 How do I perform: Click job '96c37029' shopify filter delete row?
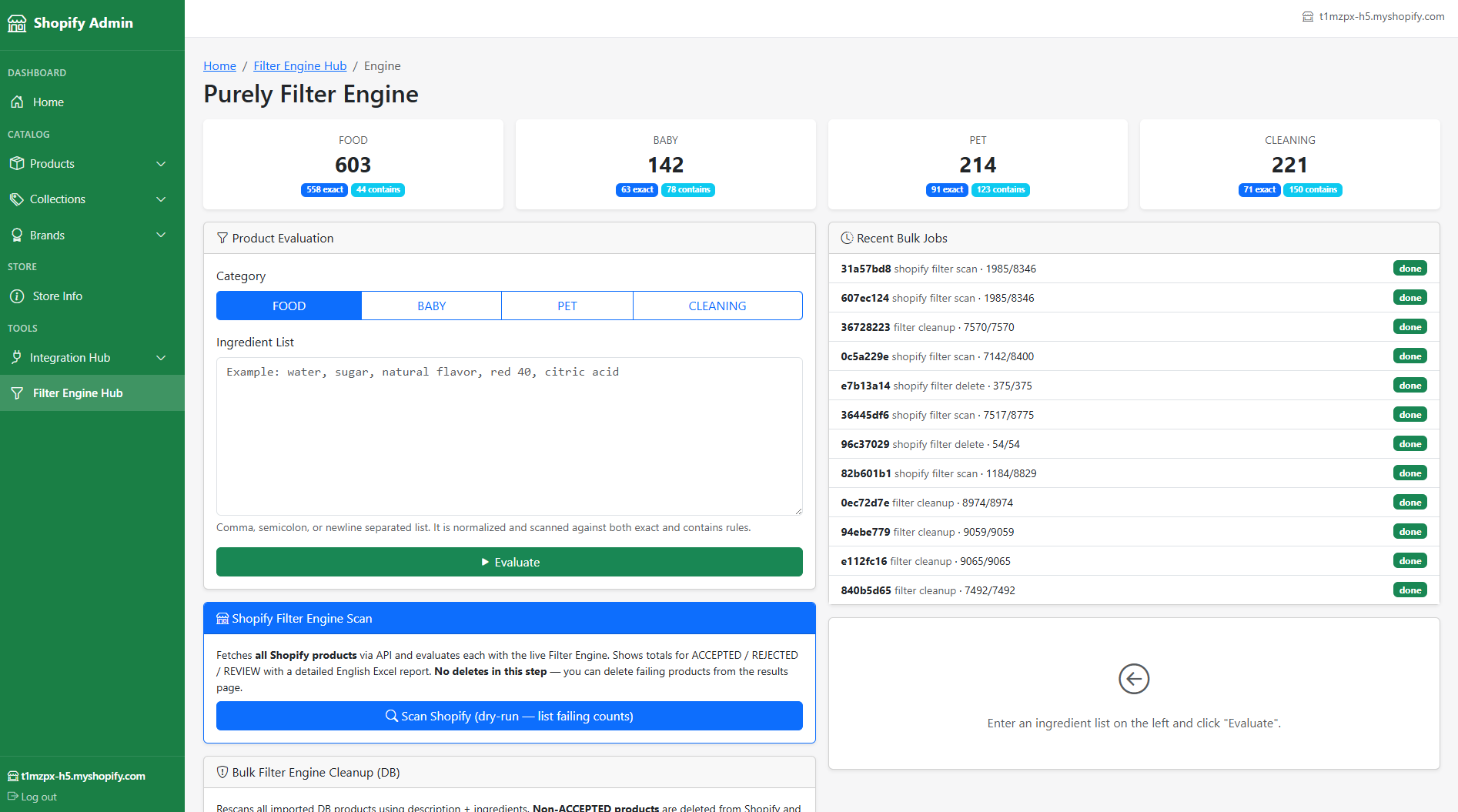coord(1134,444)
